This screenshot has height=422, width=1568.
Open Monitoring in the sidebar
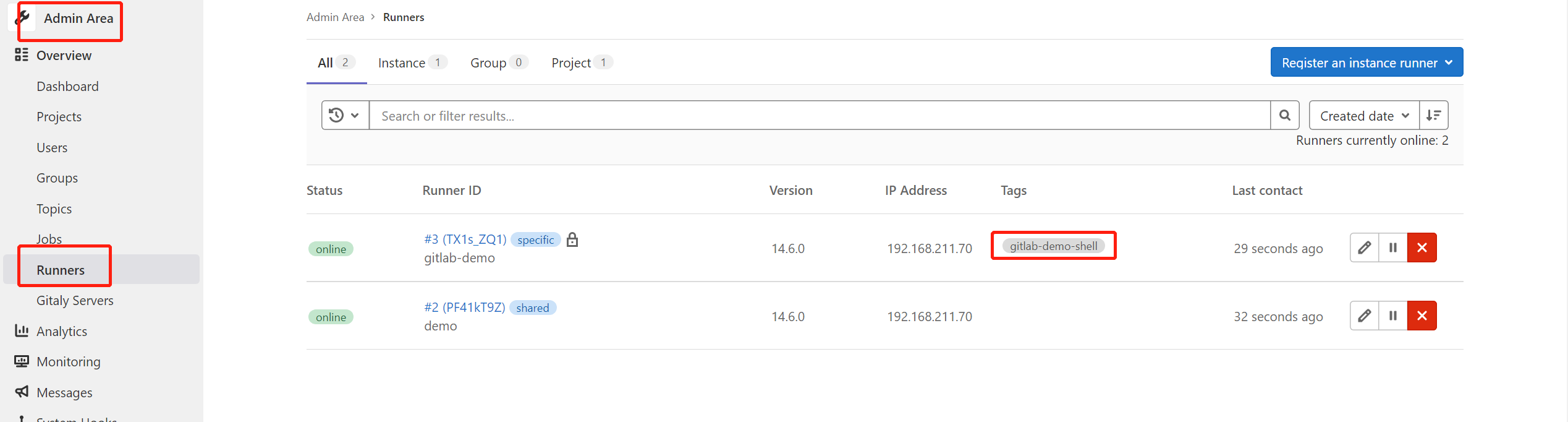68,361
